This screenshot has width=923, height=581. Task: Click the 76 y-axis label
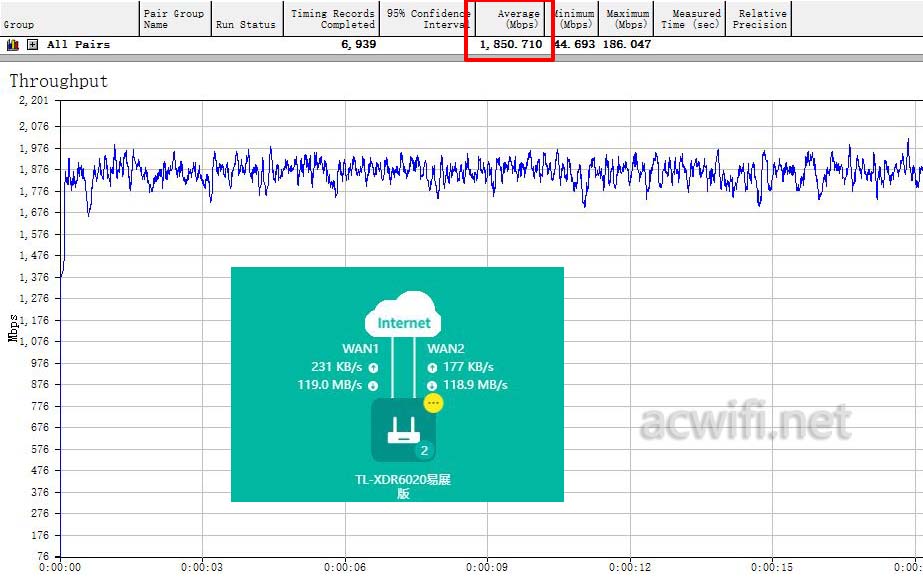click(x=43, y=556)
